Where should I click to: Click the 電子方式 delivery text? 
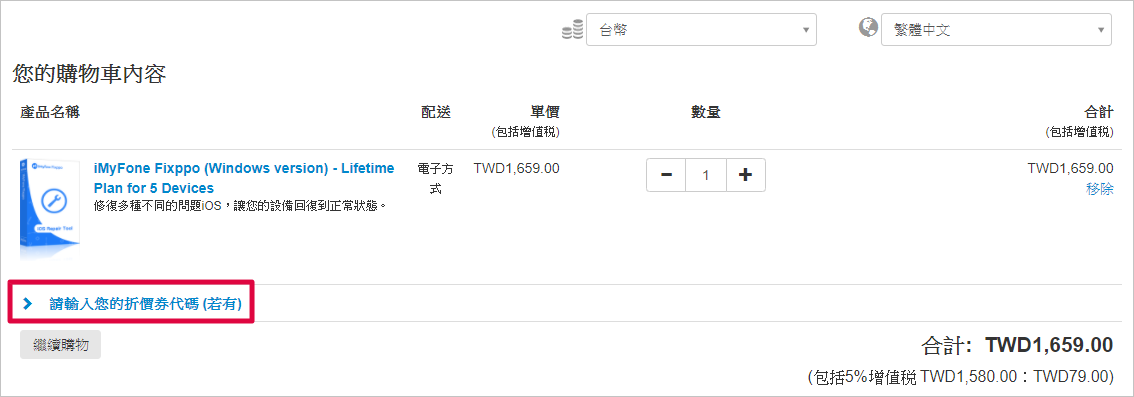[x=436, y=179]
